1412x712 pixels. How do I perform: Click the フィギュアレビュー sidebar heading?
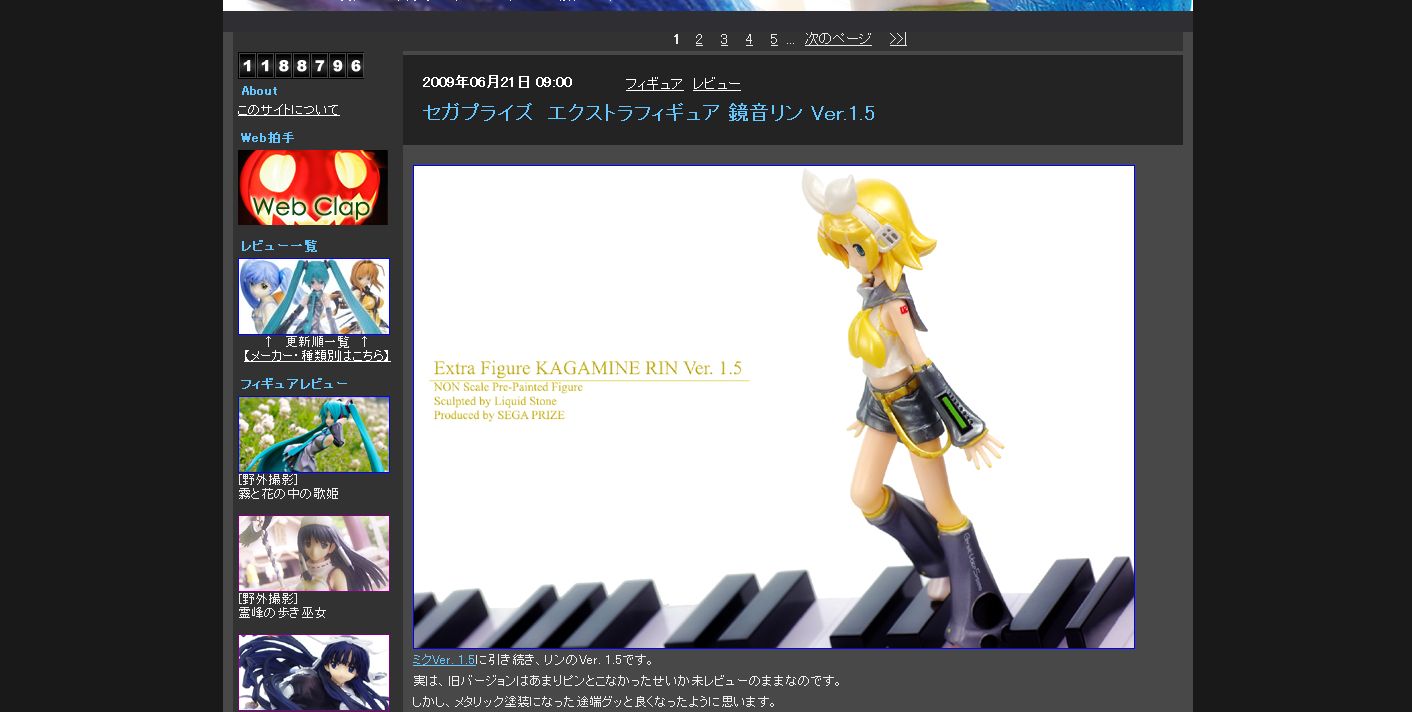(294, 384)
